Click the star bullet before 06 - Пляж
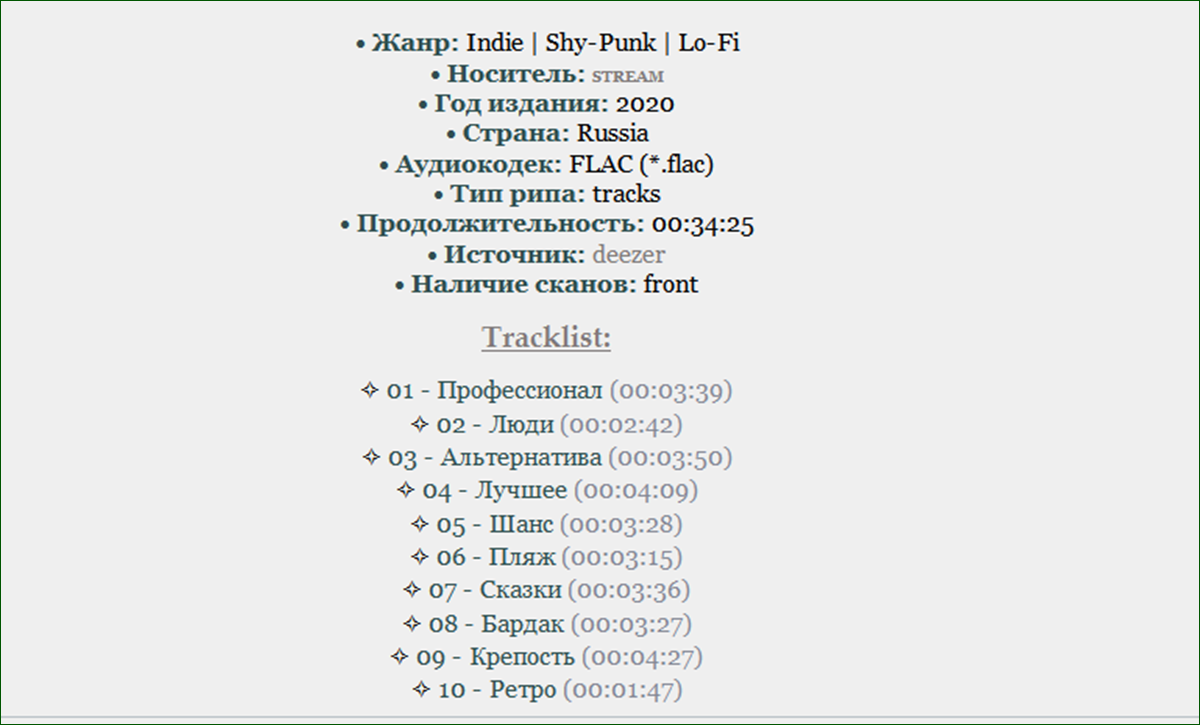 [x=420, y=556]
